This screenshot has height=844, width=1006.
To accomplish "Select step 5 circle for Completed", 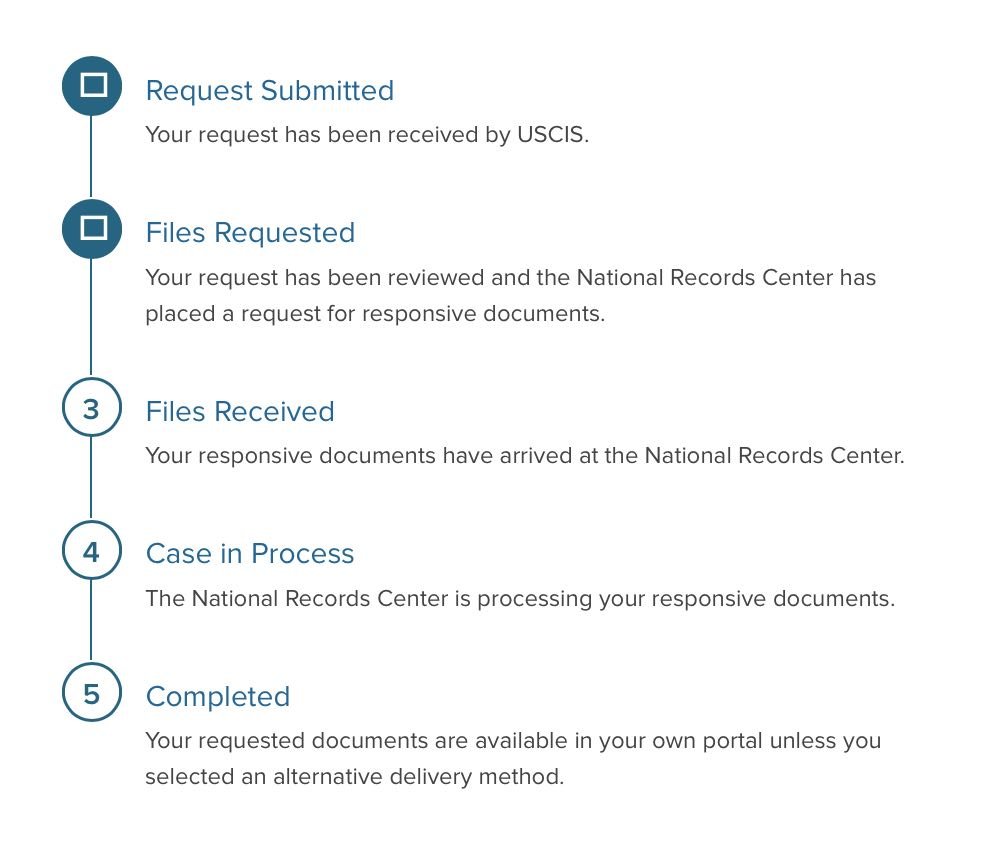I will (x=92, y=693).
